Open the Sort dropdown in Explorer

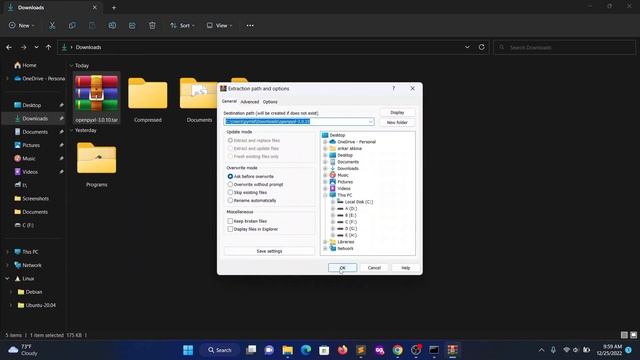(182, 25)
